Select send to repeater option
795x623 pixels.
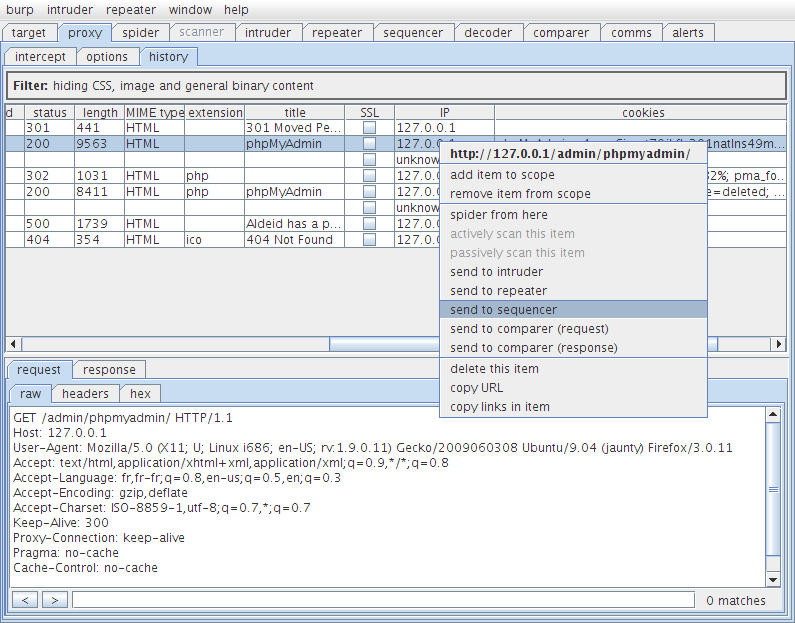coord(498,291)
